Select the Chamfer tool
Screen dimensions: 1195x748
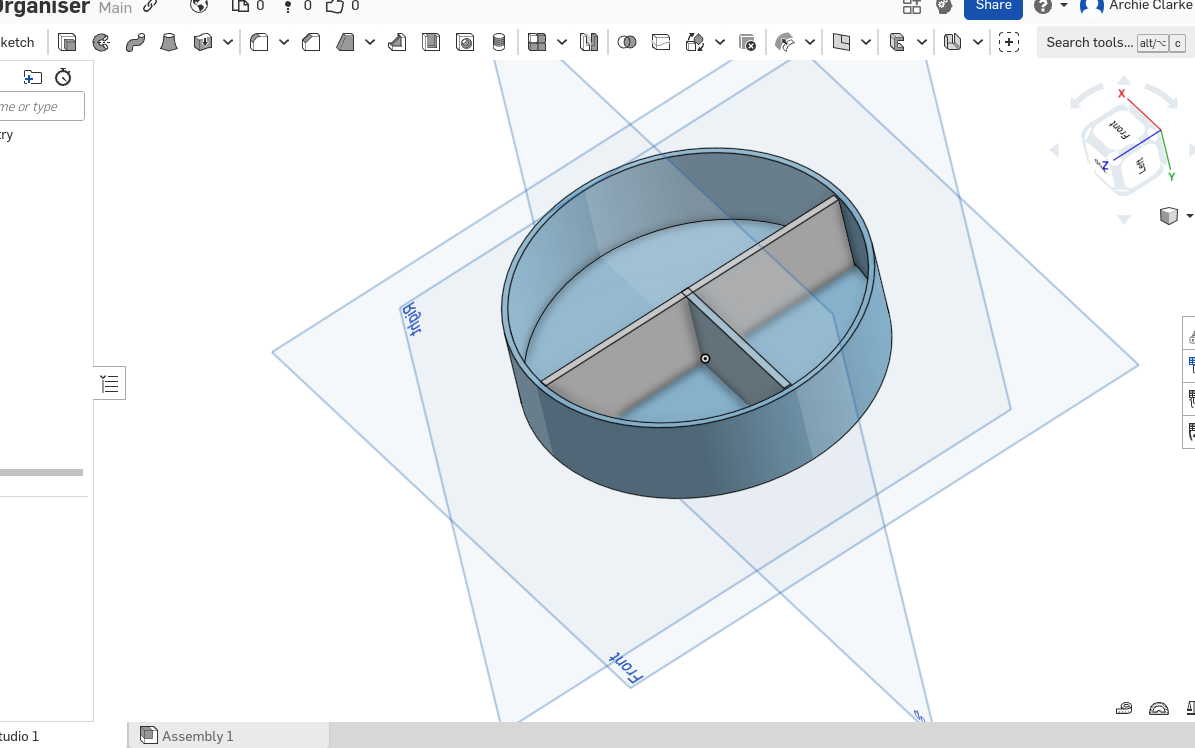[311, 42]
